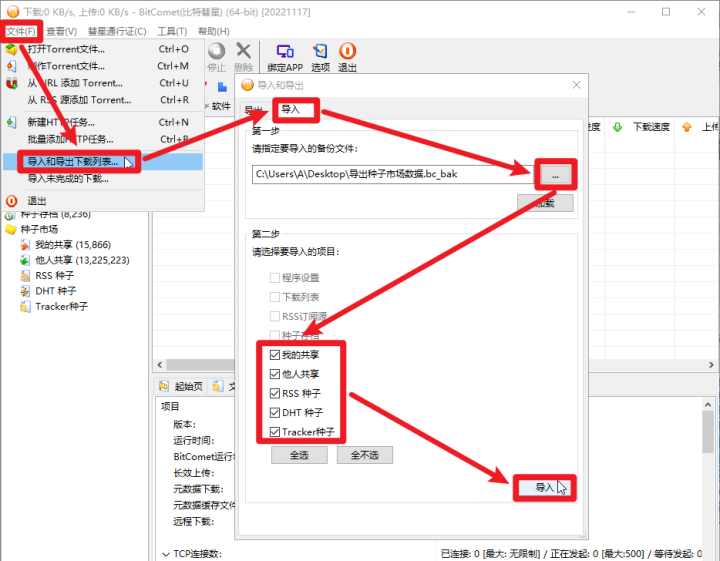720x561 pixels.
Task: Click the 删除 toolbar icon
Action: 243,57
